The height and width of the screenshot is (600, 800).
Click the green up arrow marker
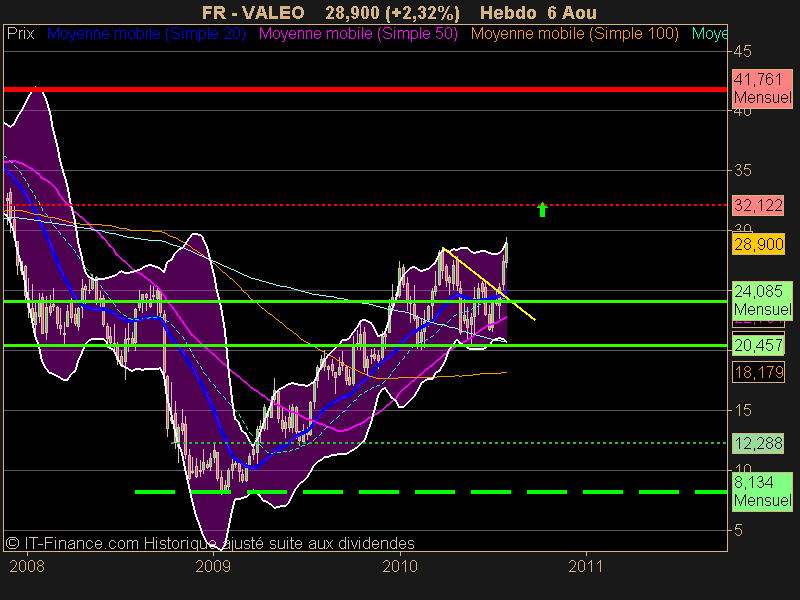tap(542, 209)
